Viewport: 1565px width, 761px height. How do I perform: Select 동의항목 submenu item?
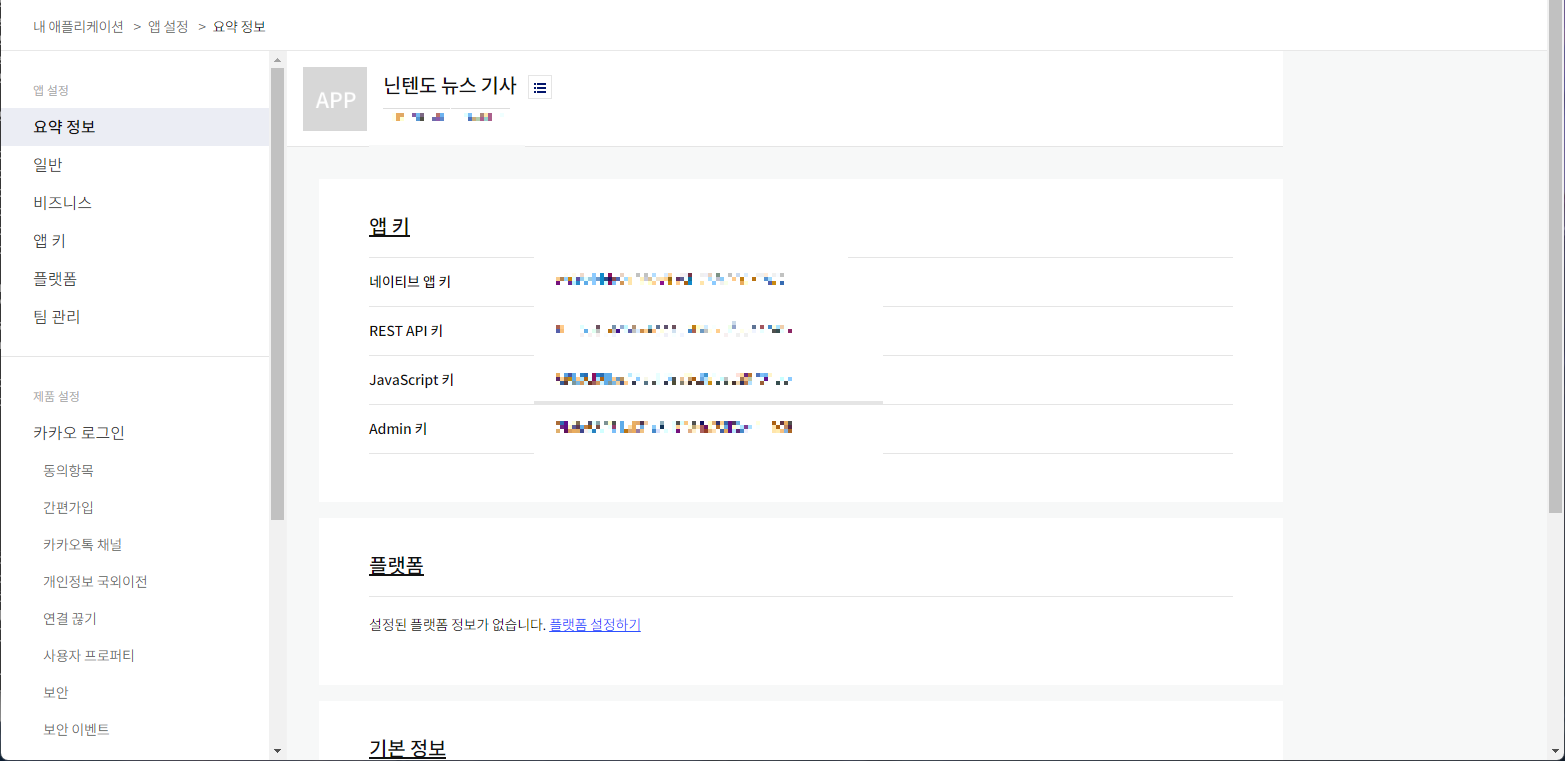[x=68, y=470]
